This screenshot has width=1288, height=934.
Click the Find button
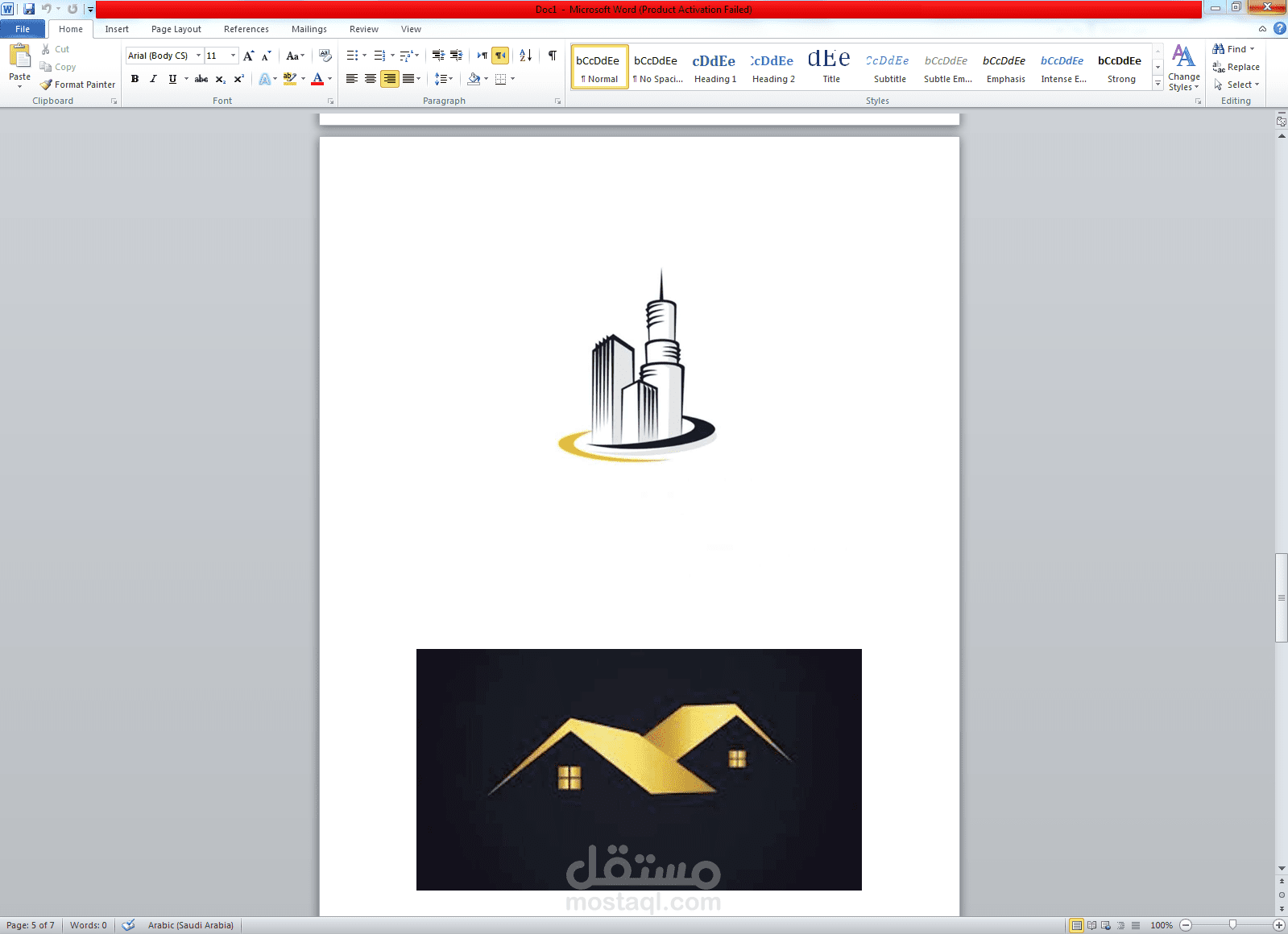tap(1233, 49)
